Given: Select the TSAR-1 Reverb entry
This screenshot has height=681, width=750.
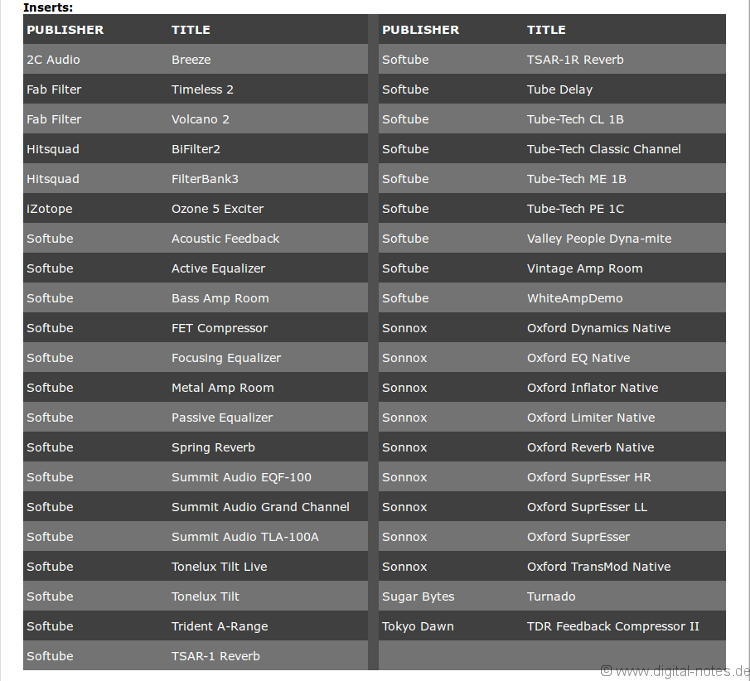Looking at the screenshot, I should pyautogui.click(x=215, y=657).
